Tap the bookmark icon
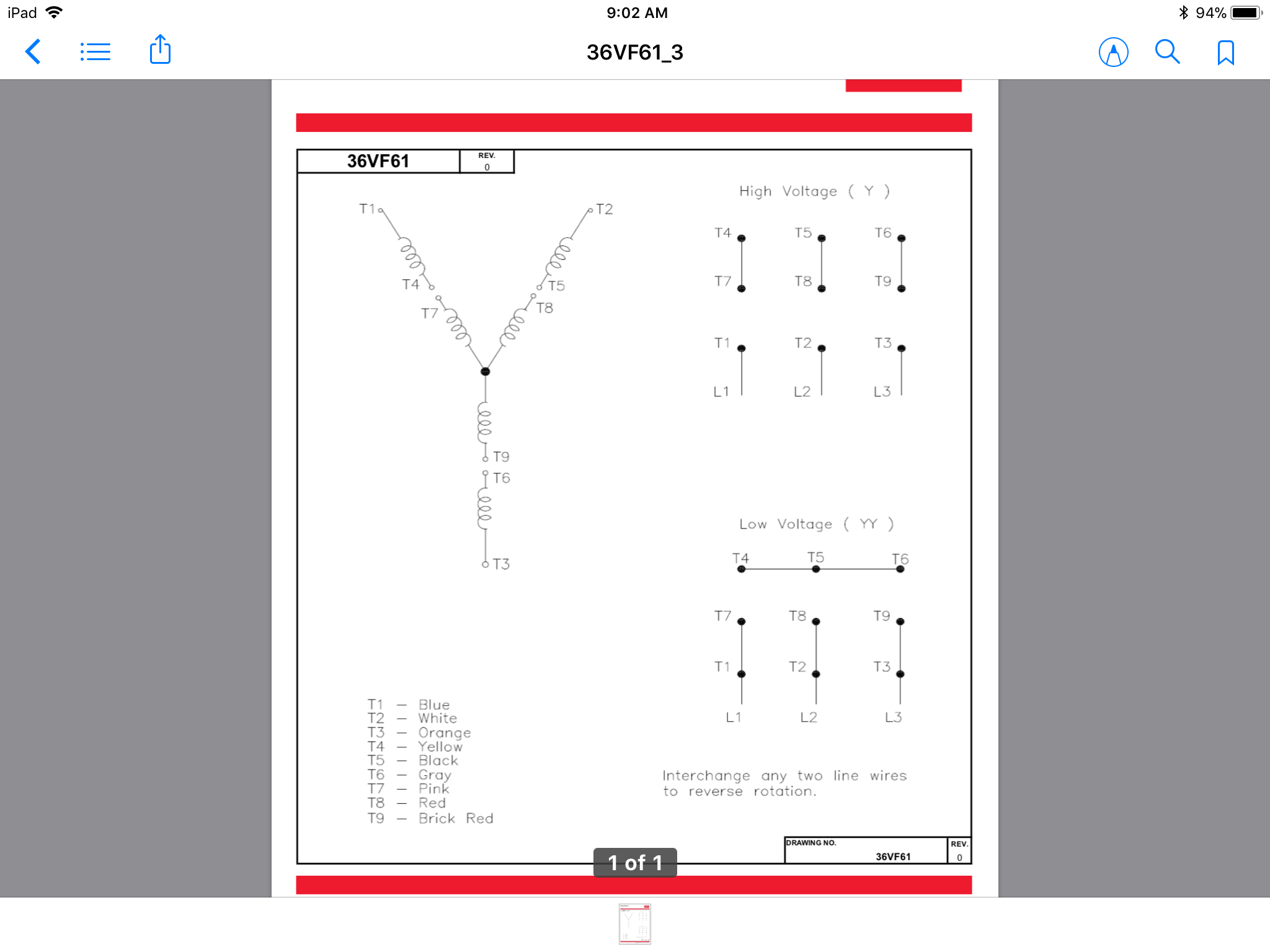 1225,52
